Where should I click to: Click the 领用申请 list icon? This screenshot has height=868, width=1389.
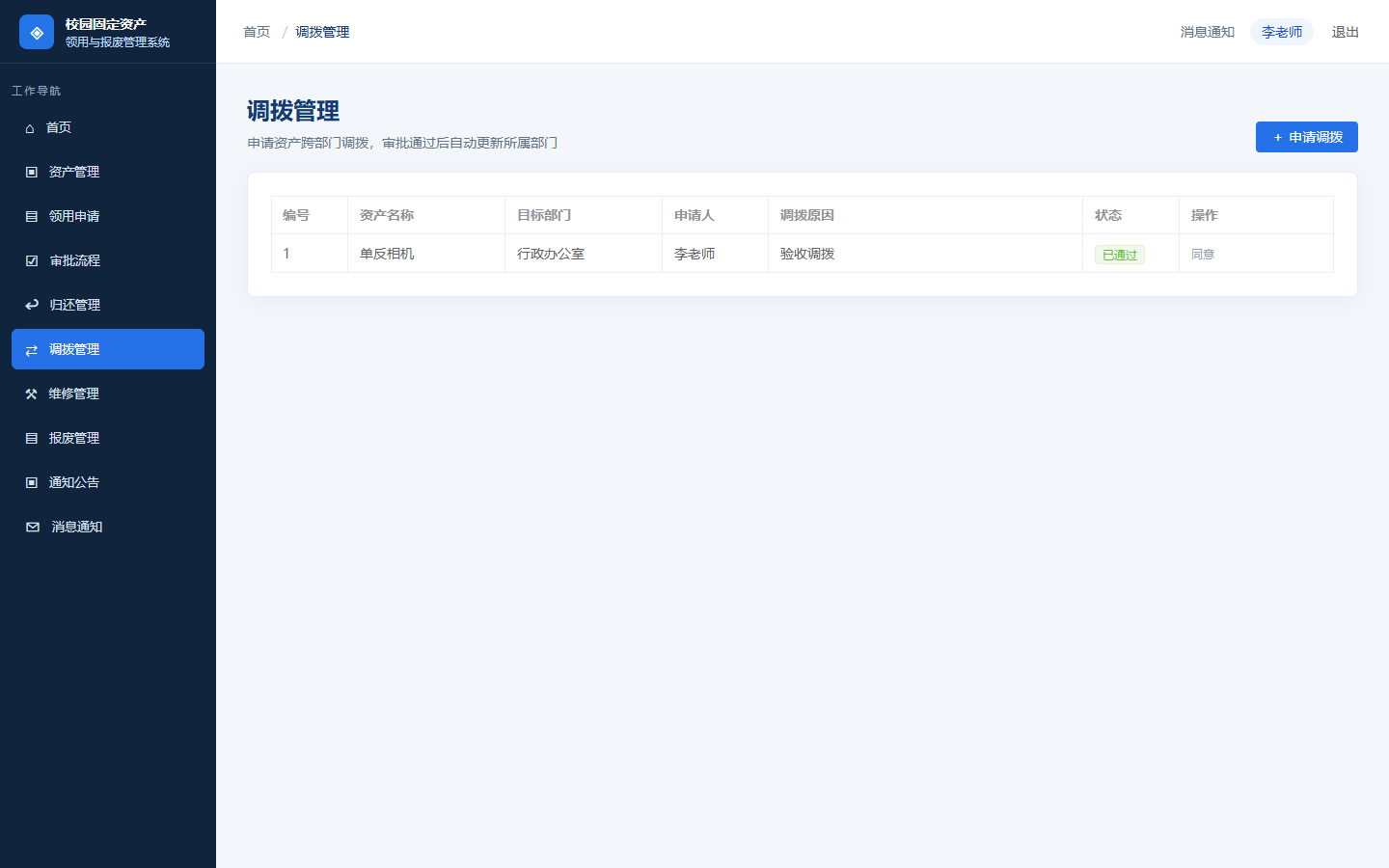[32, 216]
